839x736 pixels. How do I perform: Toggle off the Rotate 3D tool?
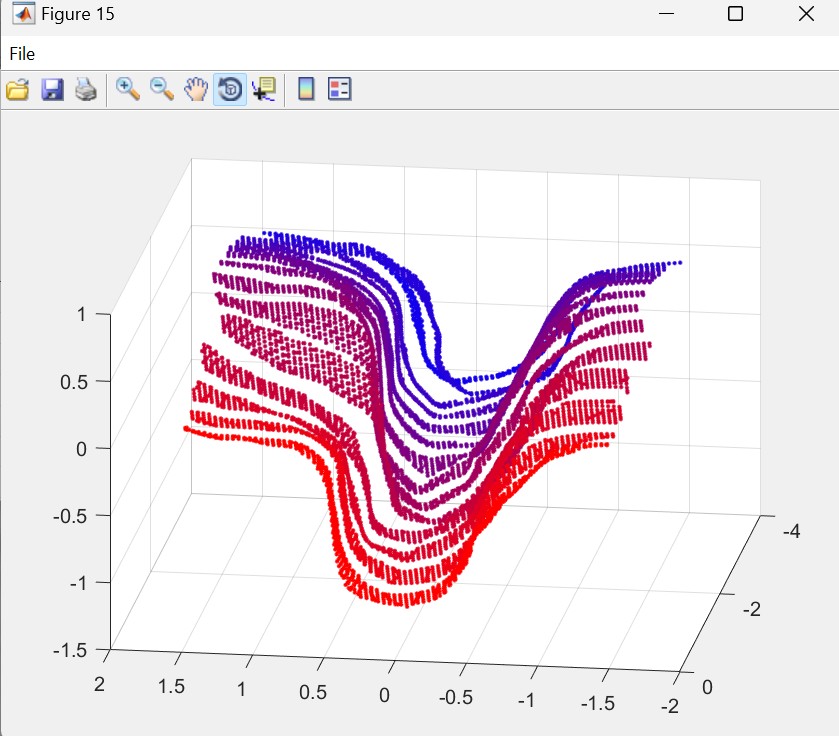230,90
